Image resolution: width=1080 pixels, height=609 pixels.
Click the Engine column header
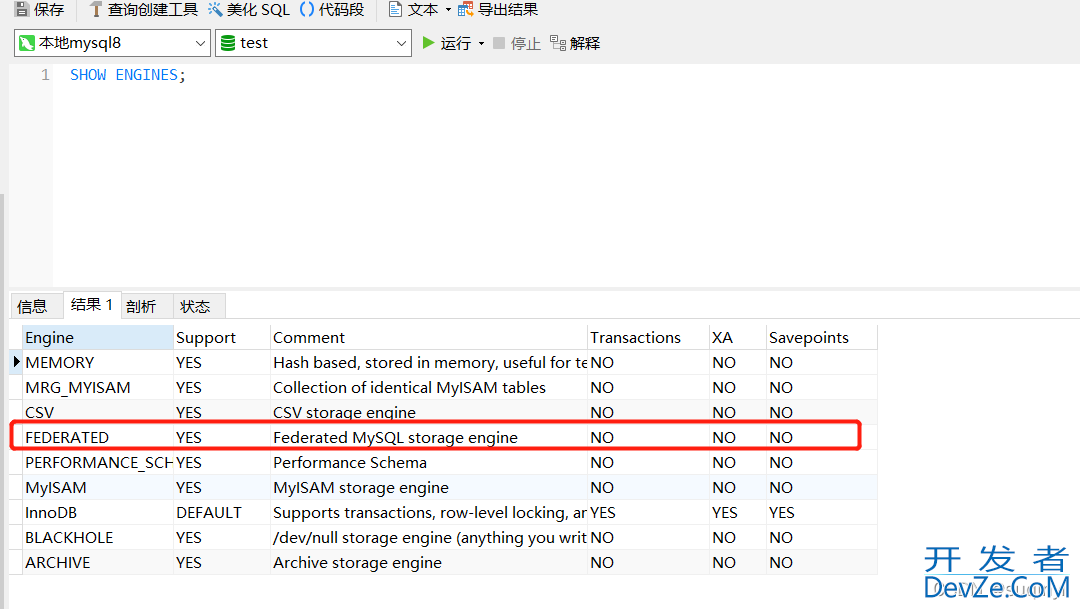(x=97, y=338)
